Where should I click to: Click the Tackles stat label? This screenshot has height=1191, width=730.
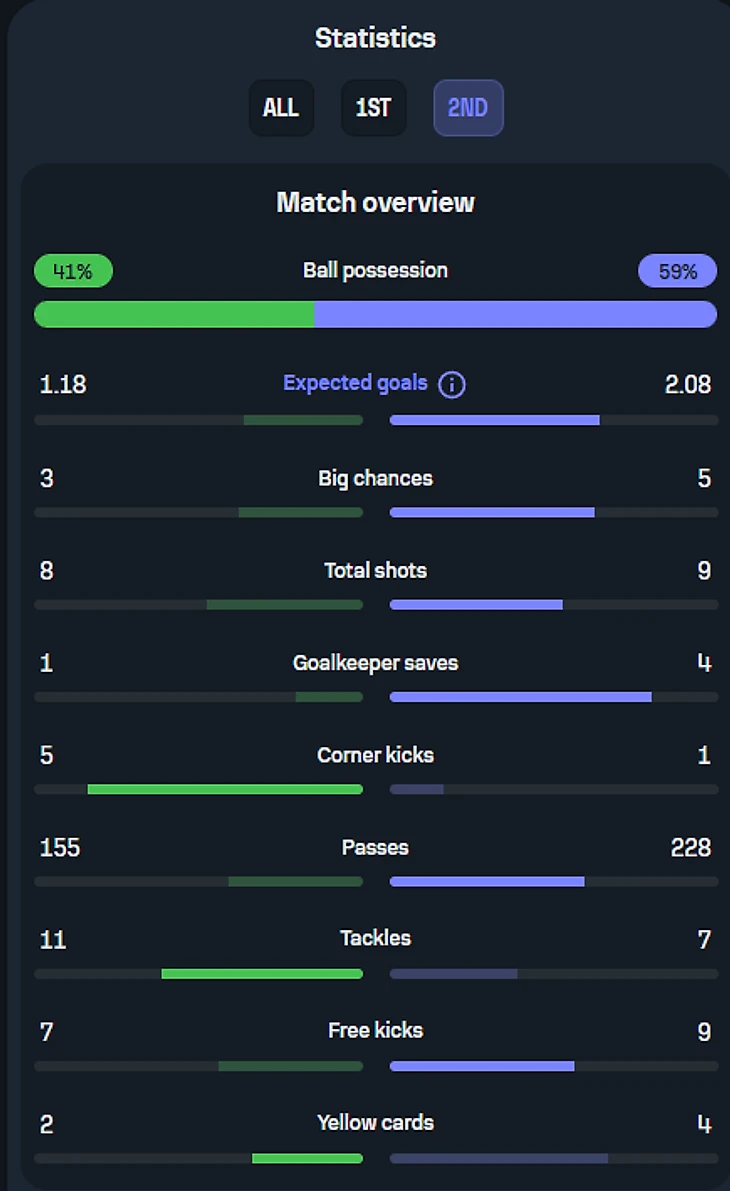[x=375, y=938]
